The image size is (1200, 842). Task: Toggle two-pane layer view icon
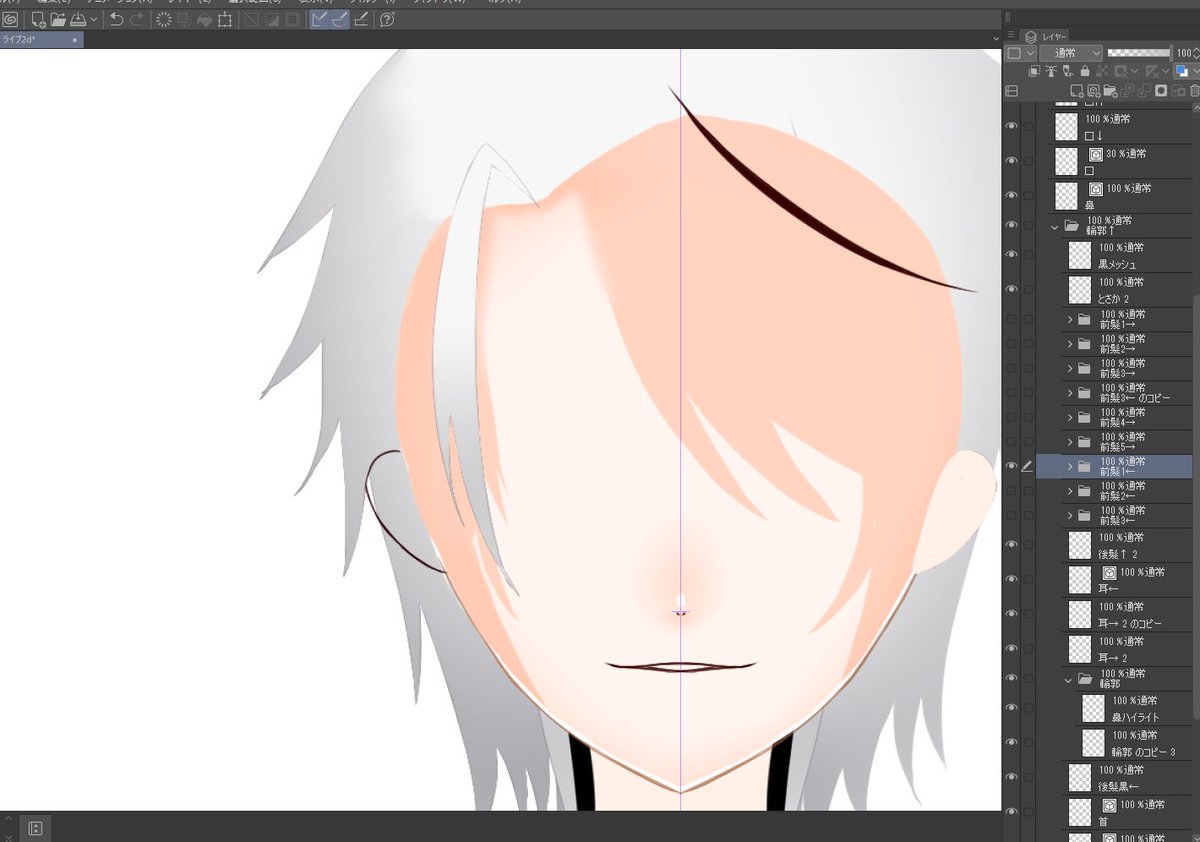tap(1011, 91)
